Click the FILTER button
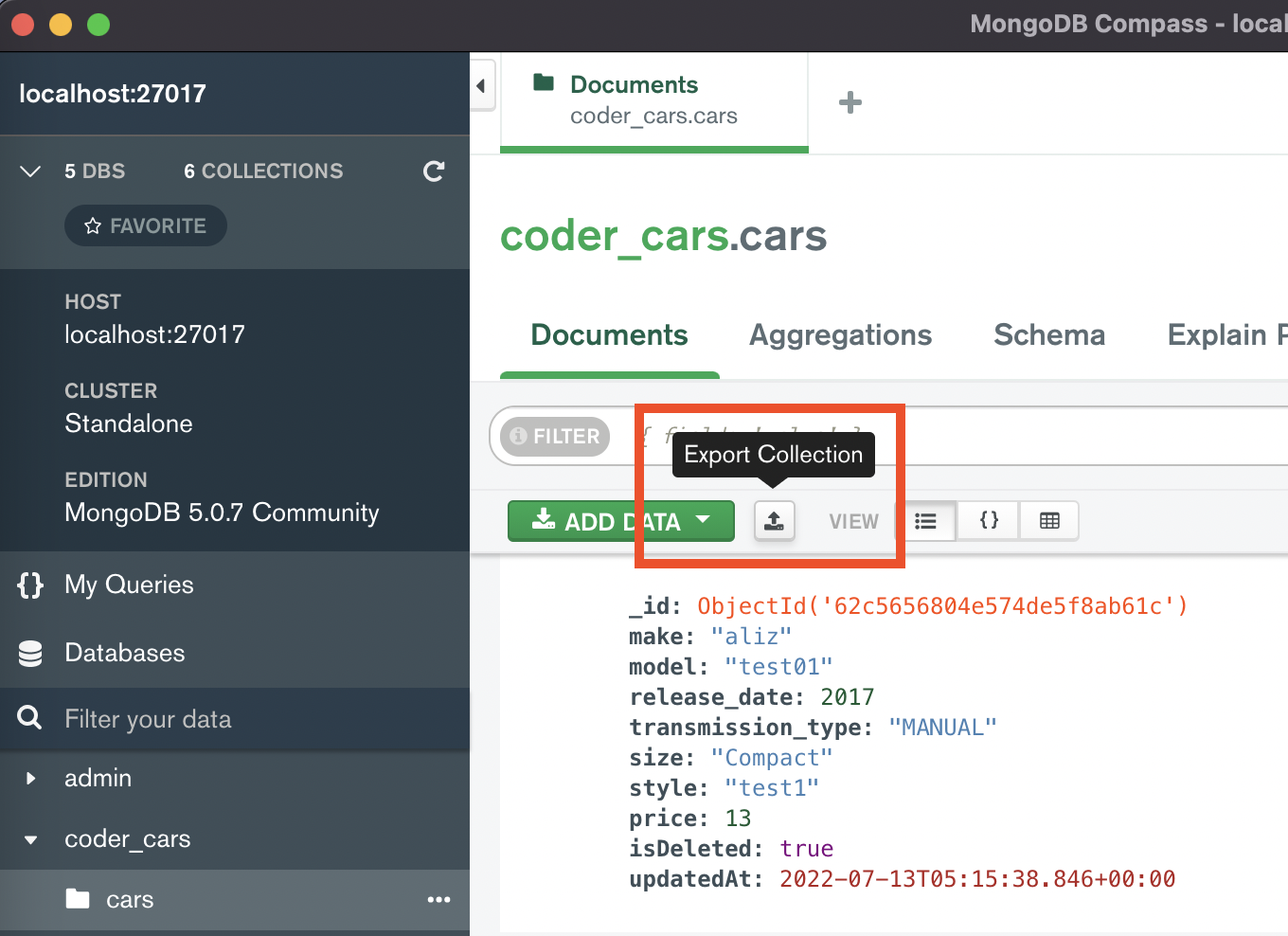 [x=555, y=437]
